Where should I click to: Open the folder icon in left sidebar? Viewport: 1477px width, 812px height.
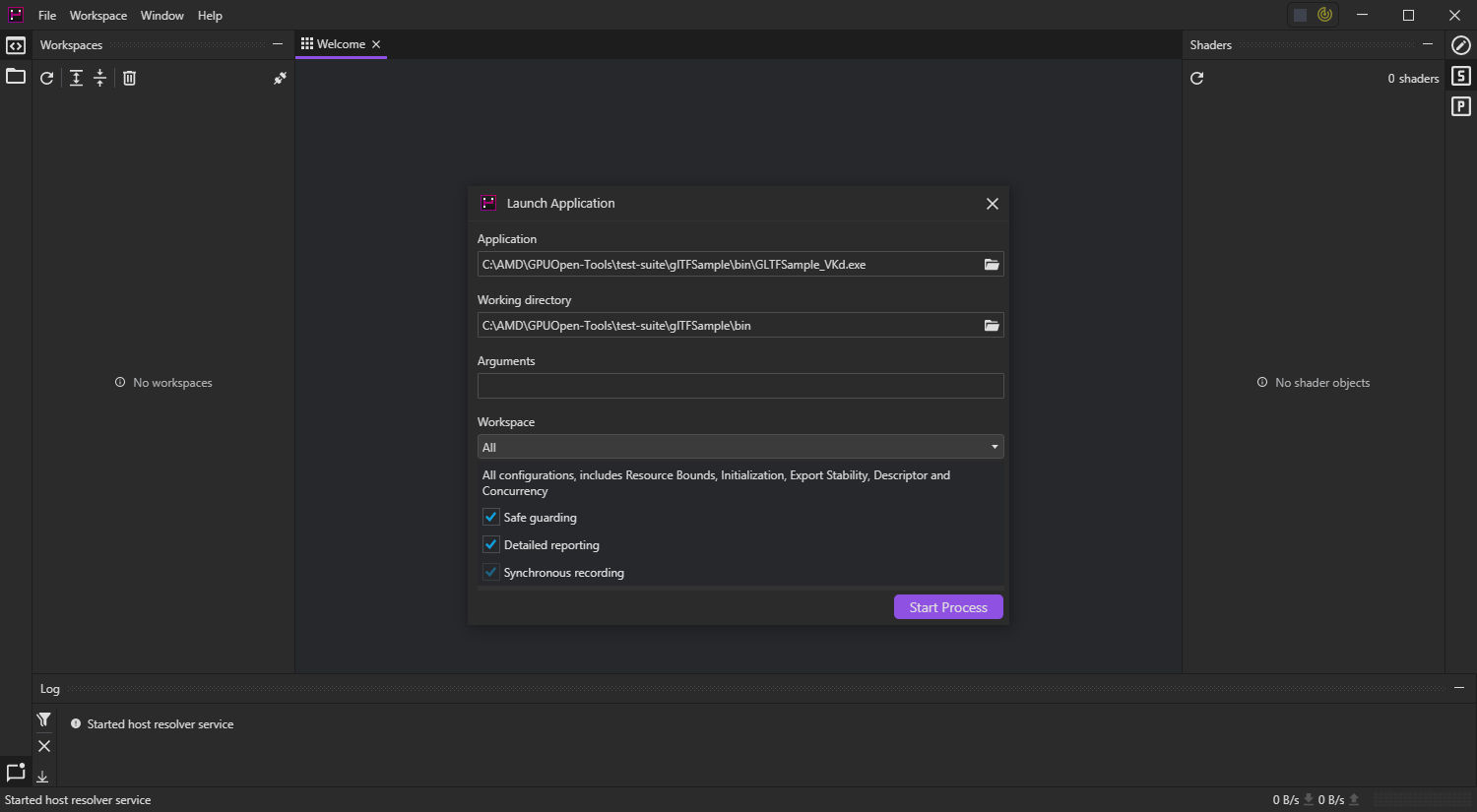tap(15, 78)
